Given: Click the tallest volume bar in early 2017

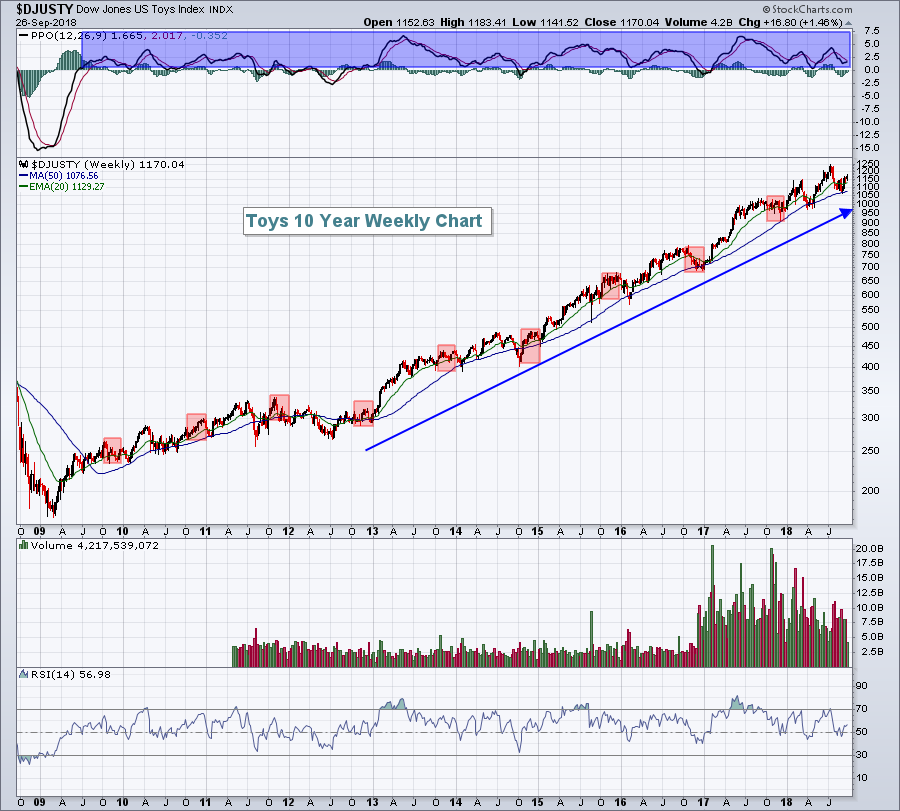Looking at the screenshot, I should [712, 606].
